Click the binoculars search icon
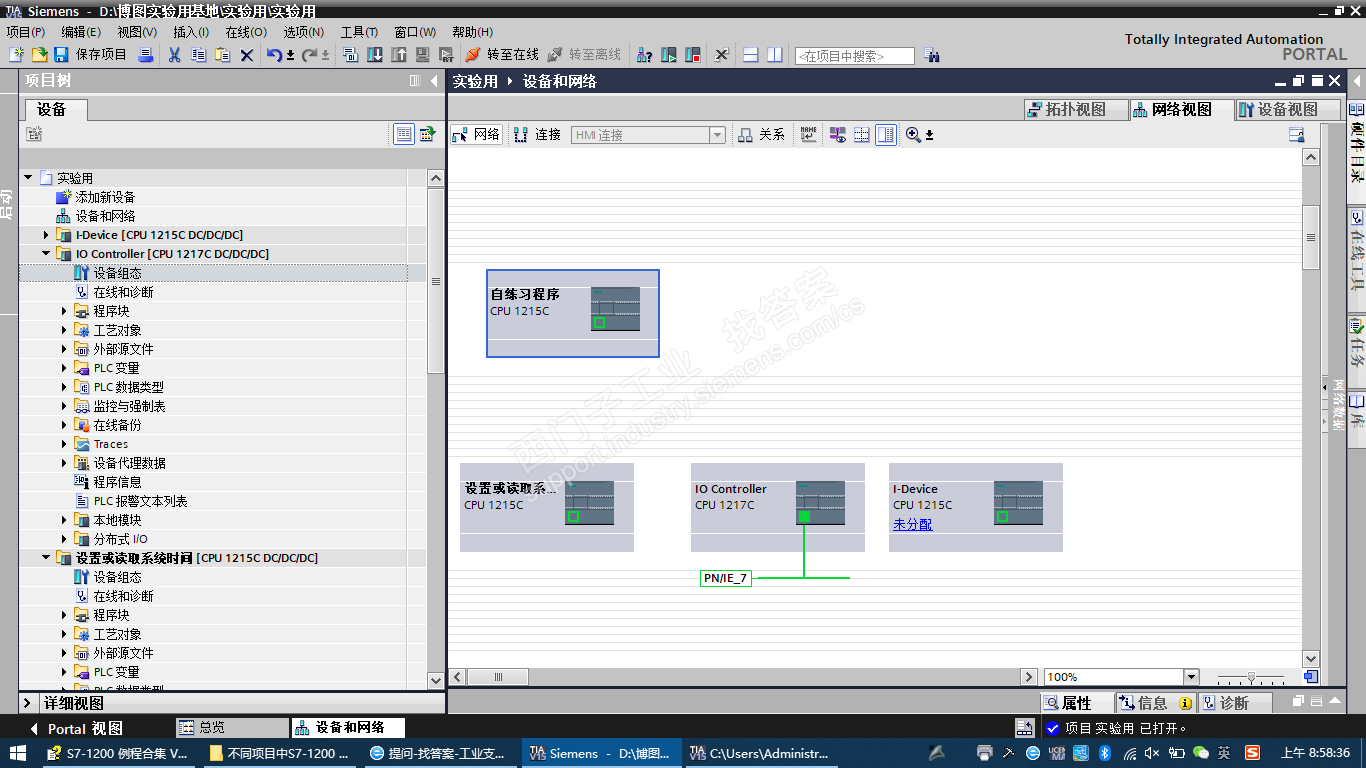The height and width of the screenshot is (768, 1366). tap(932, 55)
